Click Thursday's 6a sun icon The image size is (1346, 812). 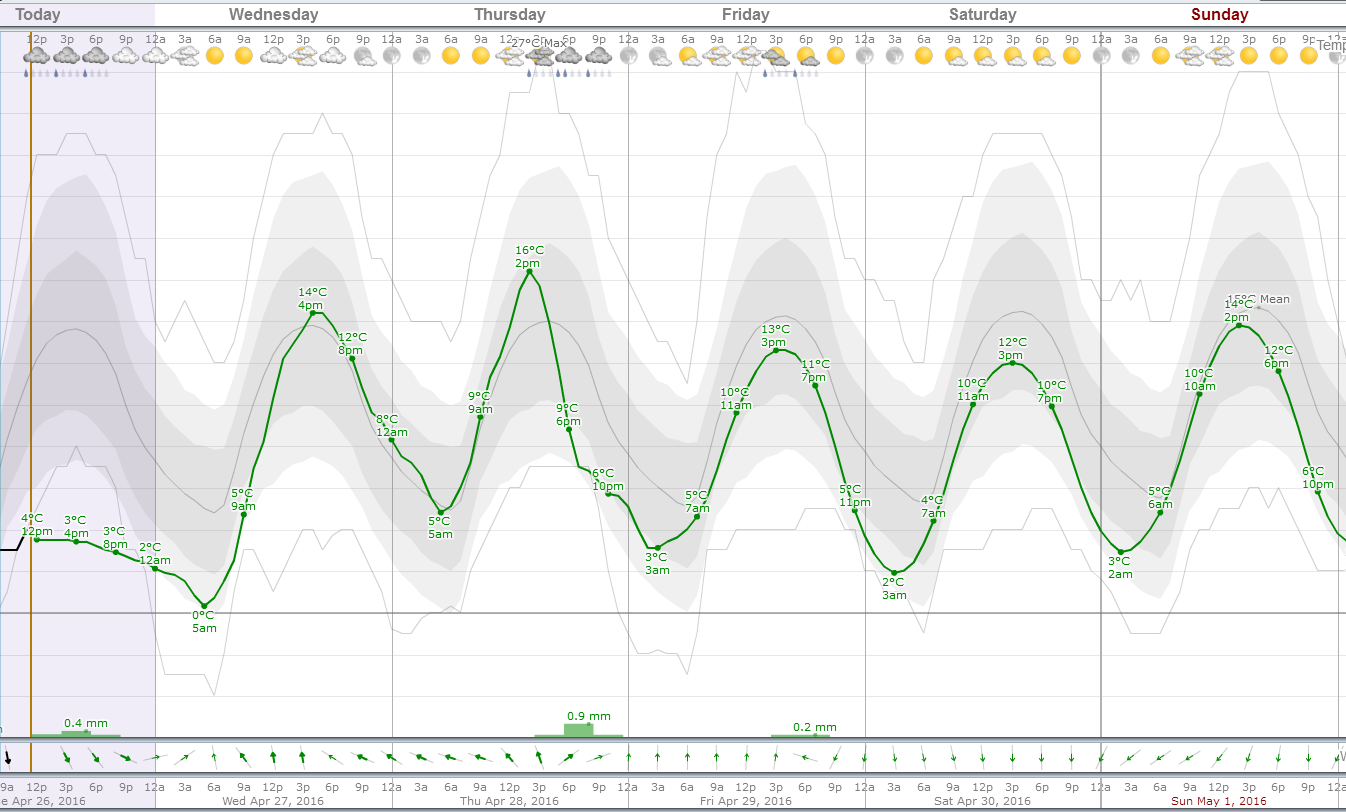point(451,56)
